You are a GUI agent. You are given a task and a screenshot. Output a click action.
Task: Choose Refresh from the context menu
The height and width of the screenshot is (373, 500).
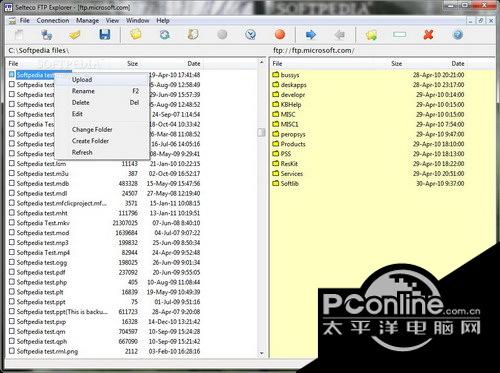102,152
